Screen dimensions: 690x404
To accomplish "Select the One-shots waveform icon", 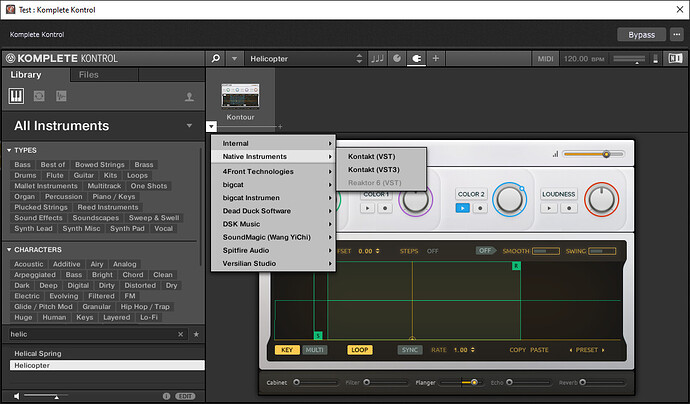I will point(61,96).
